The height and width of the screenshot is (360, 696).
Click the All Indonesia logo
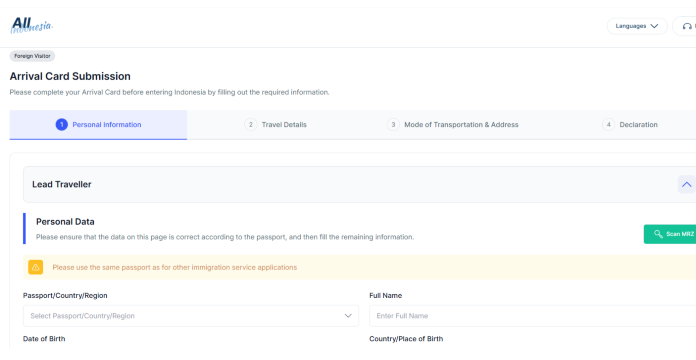32,25
